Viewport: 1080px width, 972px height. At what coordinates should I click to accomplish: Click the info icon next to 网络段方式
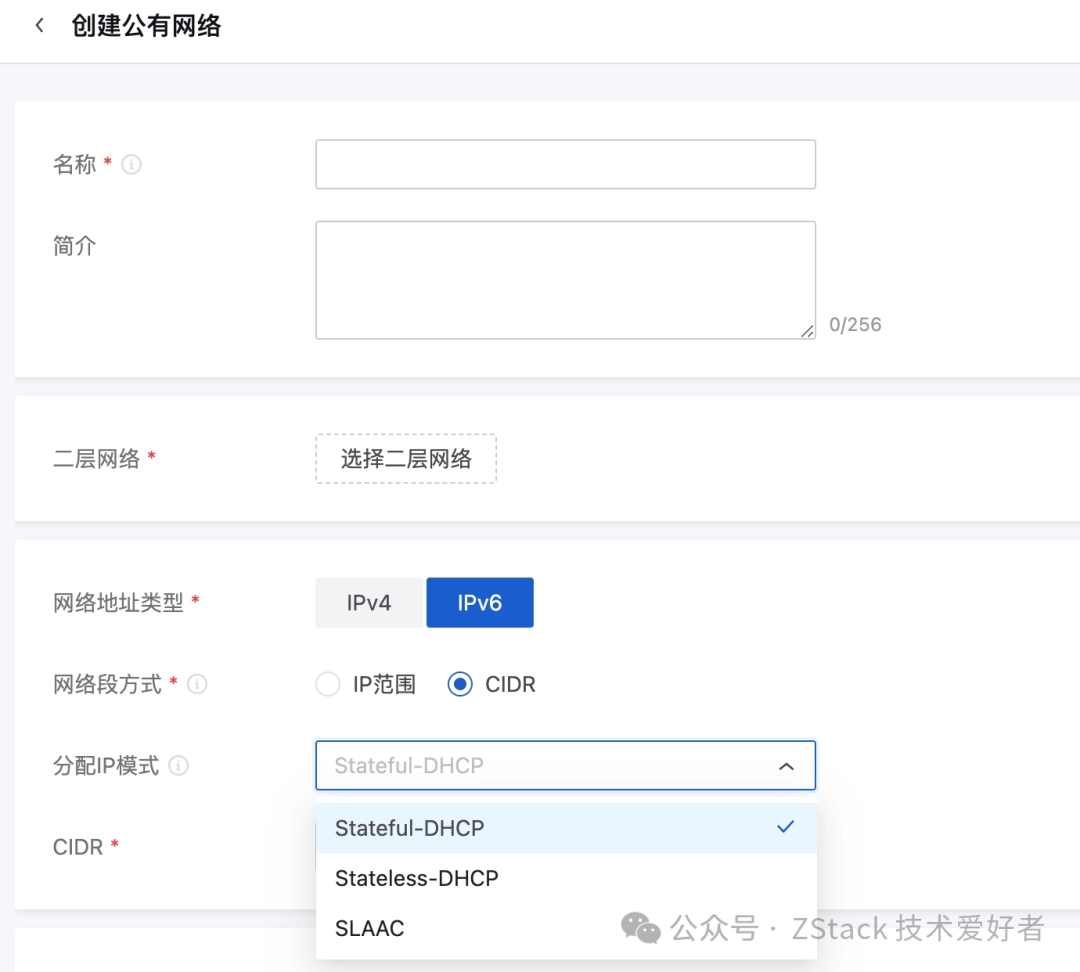point(198,684)
